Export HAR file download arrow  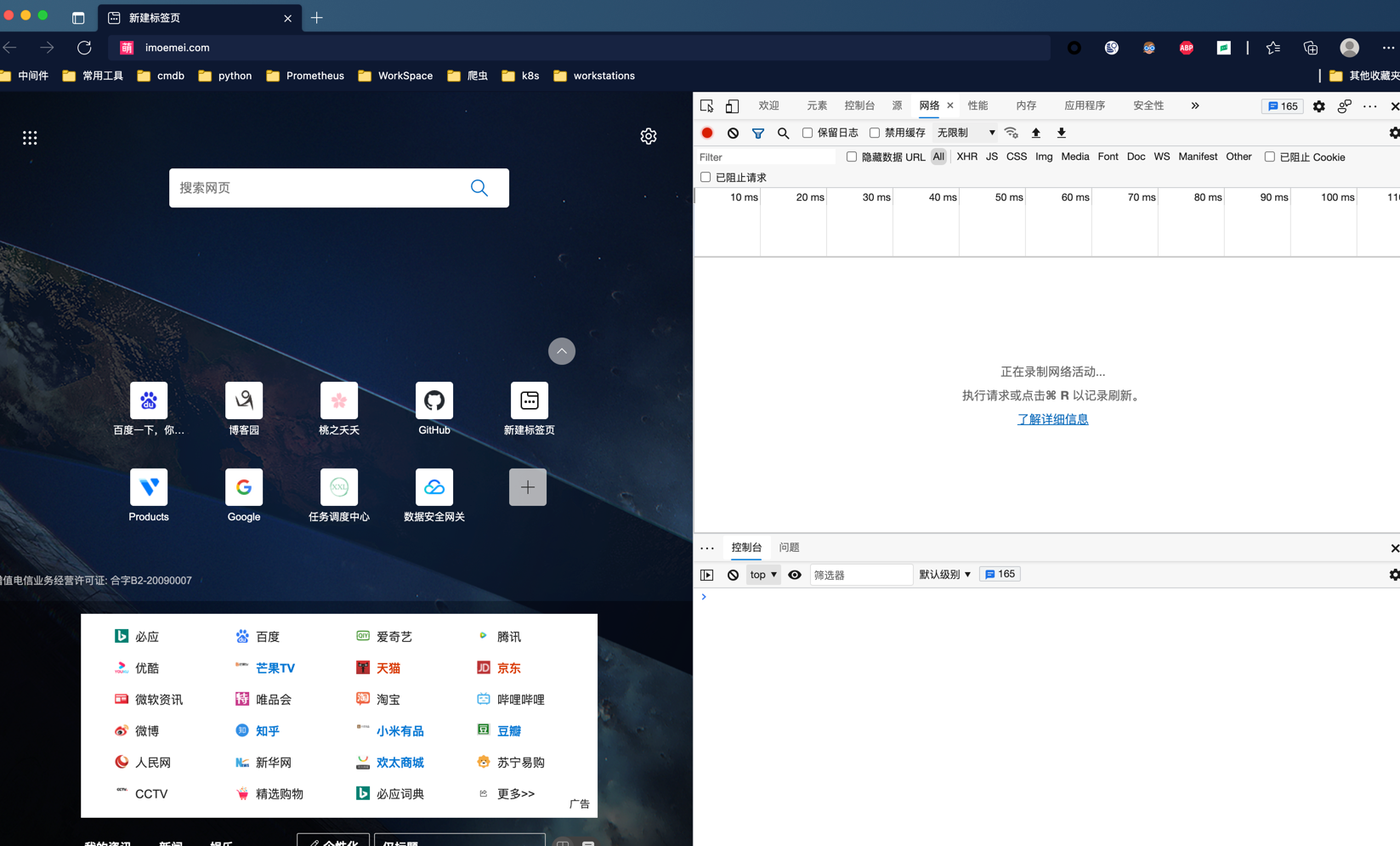click(x=1062, y=133)
